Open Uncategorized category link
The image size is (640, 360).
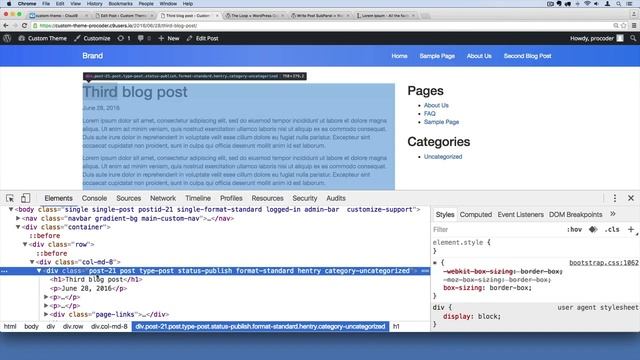(443, 157)
